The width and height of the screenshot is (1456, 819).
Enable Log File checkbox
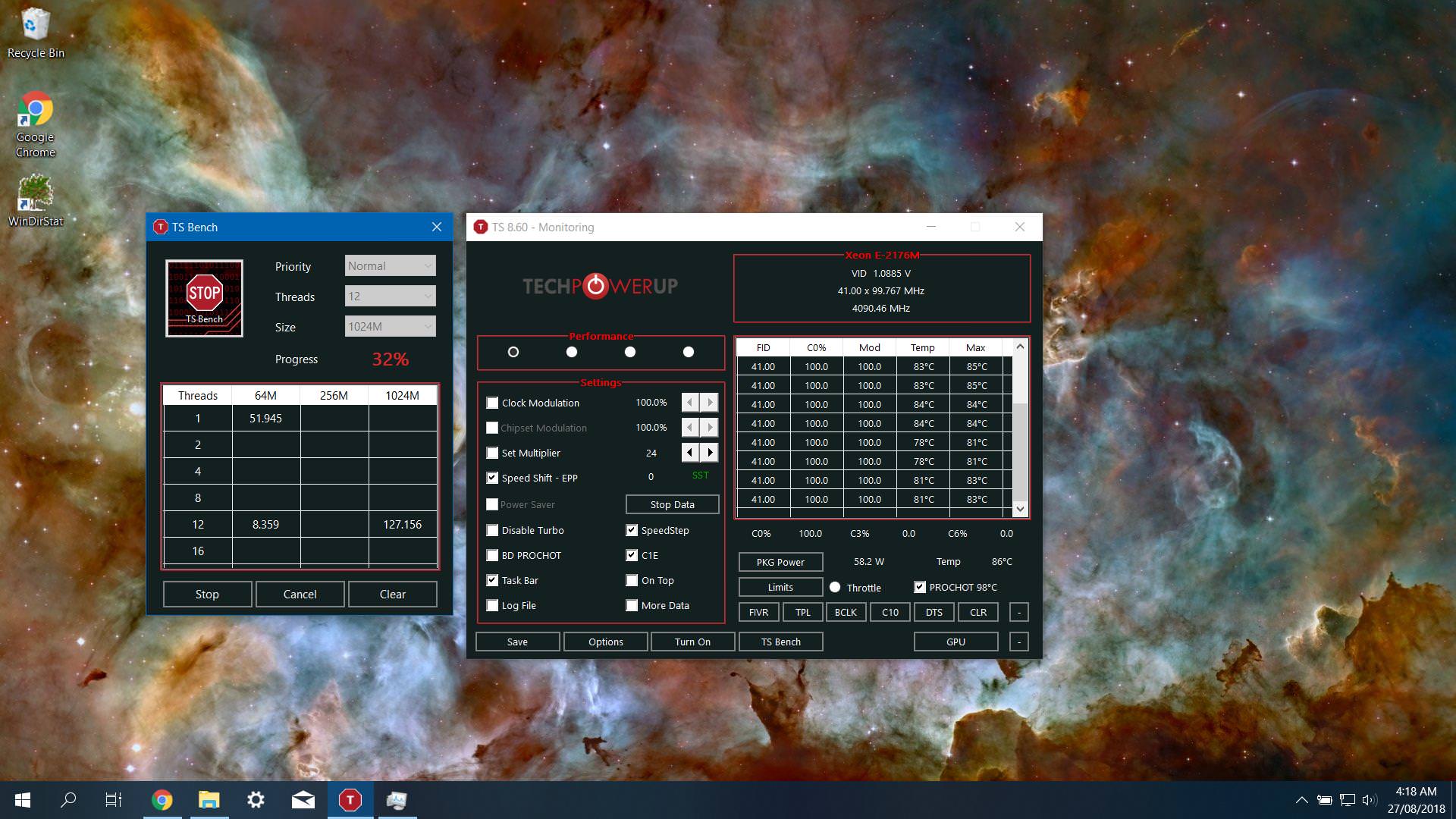pyautogui.click(x=492, y=605)
